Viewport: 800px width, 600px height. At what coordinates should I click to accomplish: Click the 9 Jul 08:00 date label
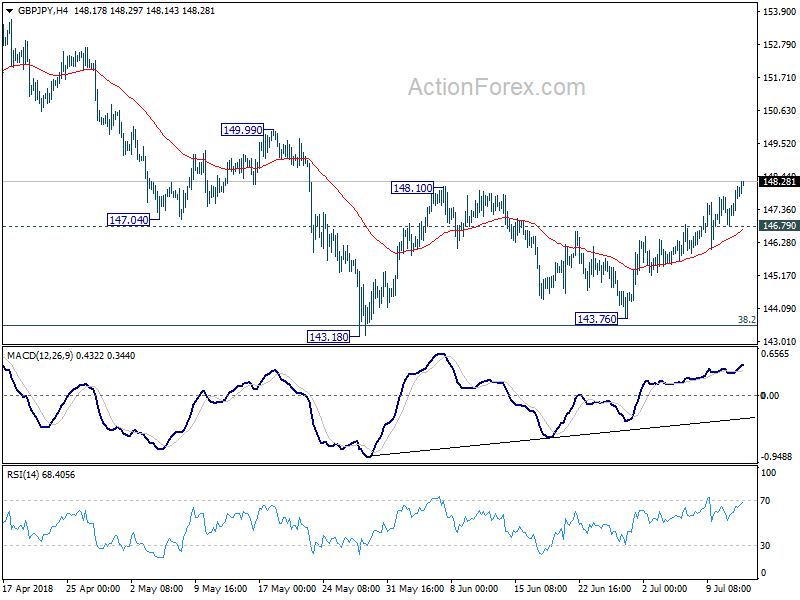(728, 588)
